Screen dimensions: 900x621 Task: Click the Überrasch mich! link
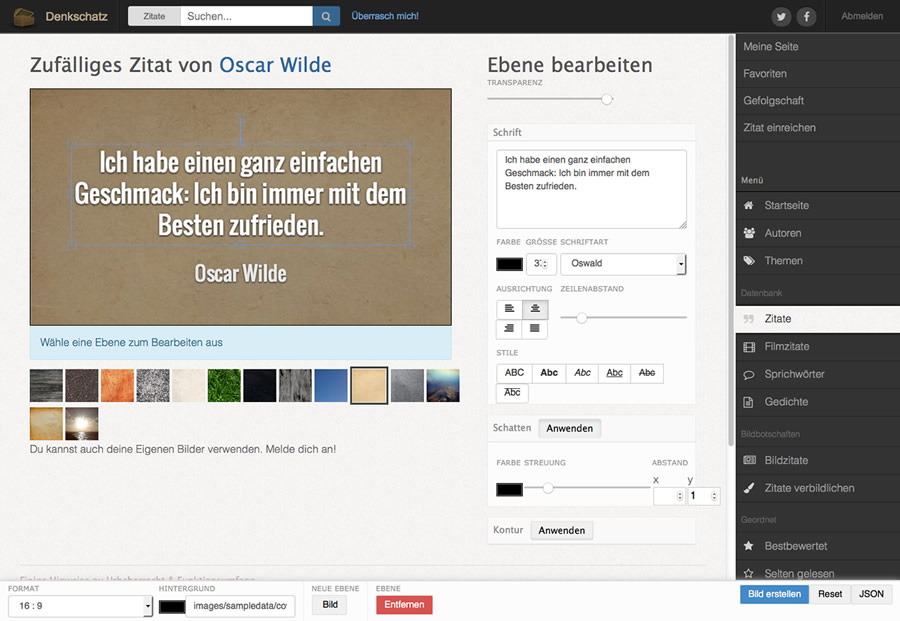(385, 16)
